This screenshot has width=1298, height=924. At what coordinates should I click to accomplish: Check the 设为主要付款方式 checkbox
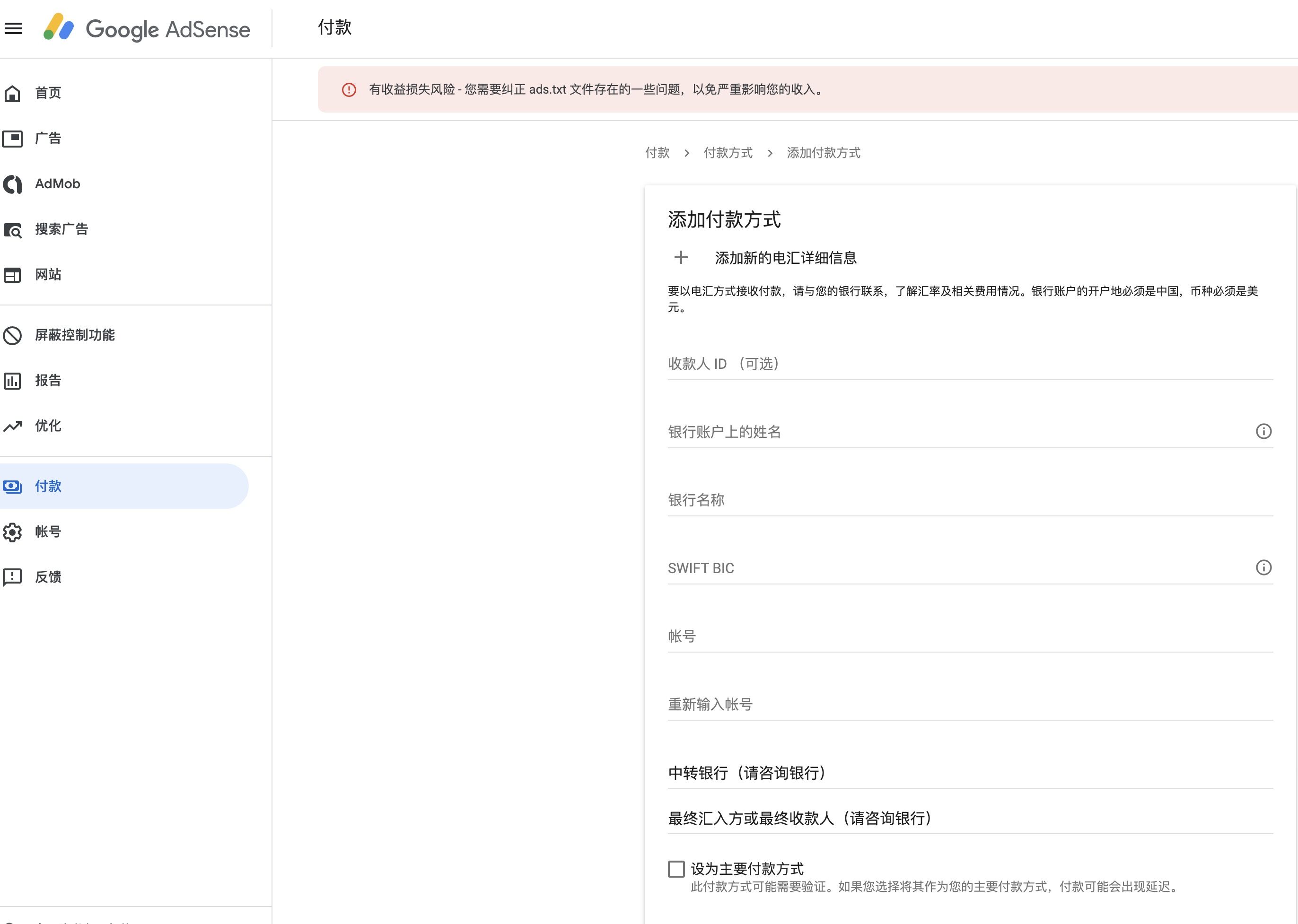coord(676,869)
